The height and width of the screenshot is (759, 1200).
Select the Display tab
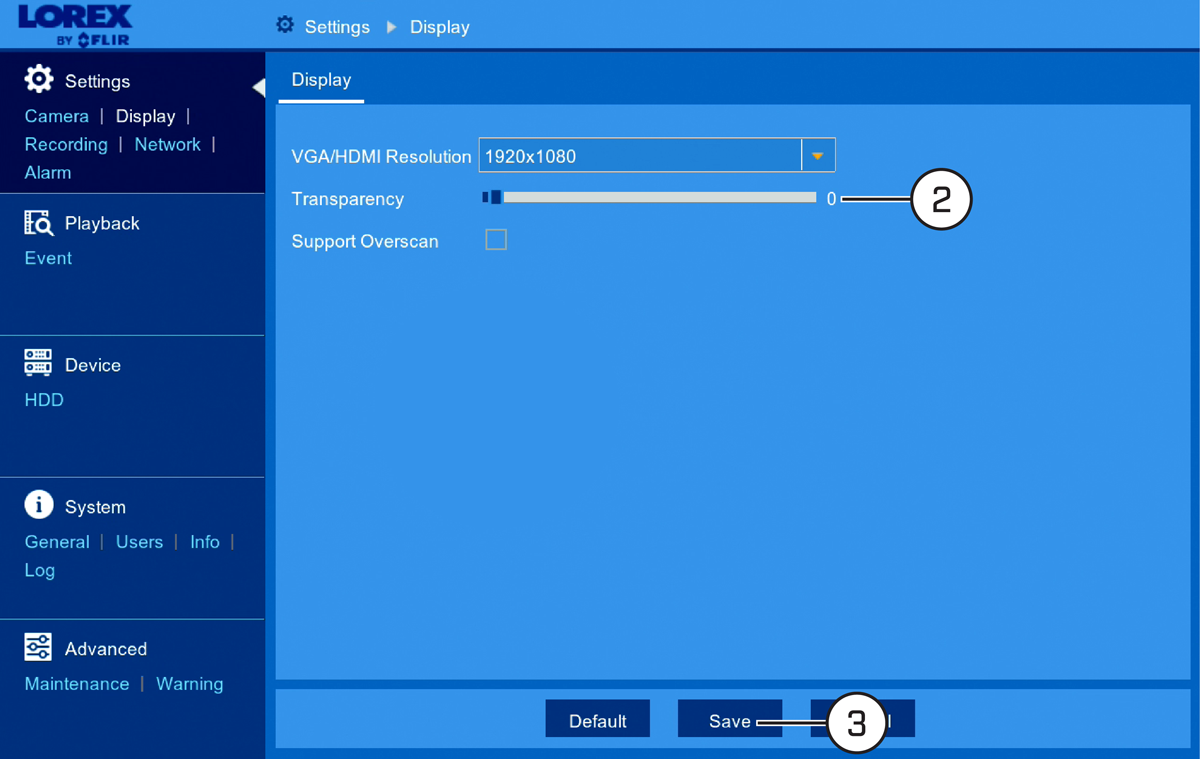point(321,81)
